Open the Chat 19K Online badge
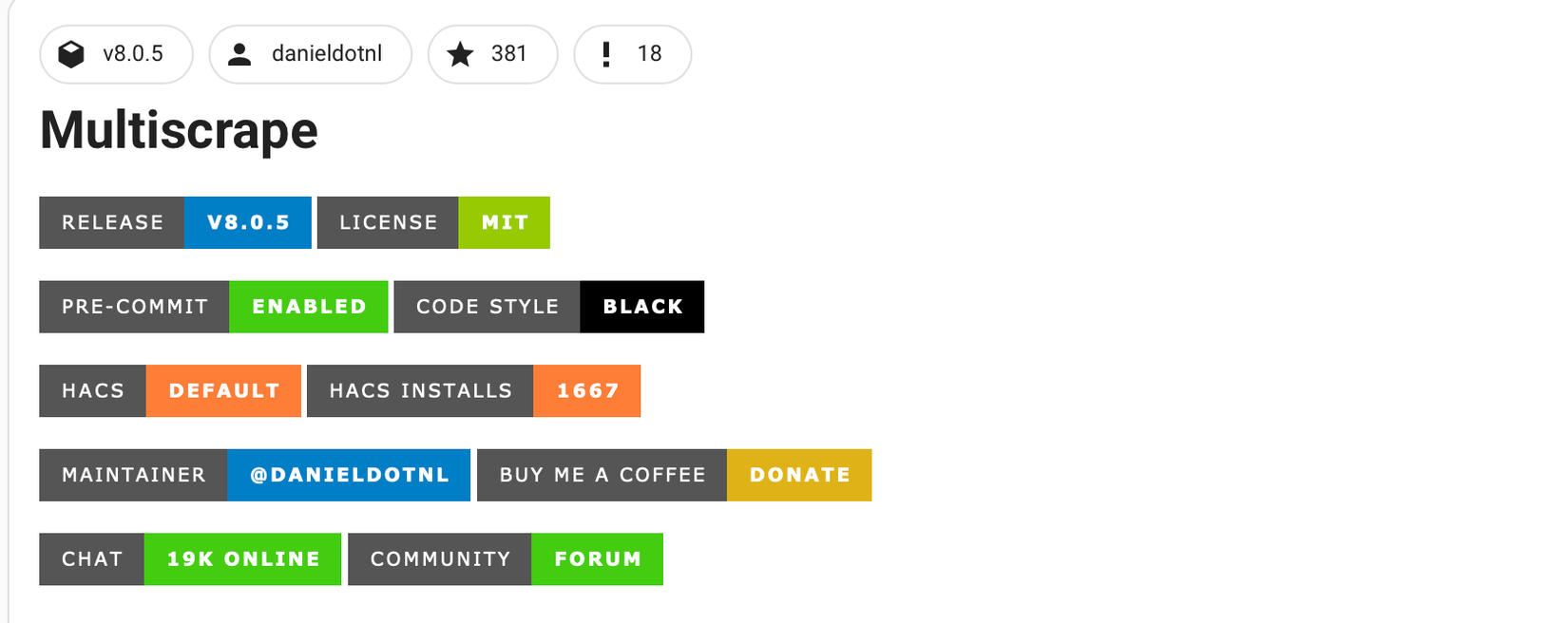The width and height of the screenshot is (1568, 623). (x=189, y=559)
